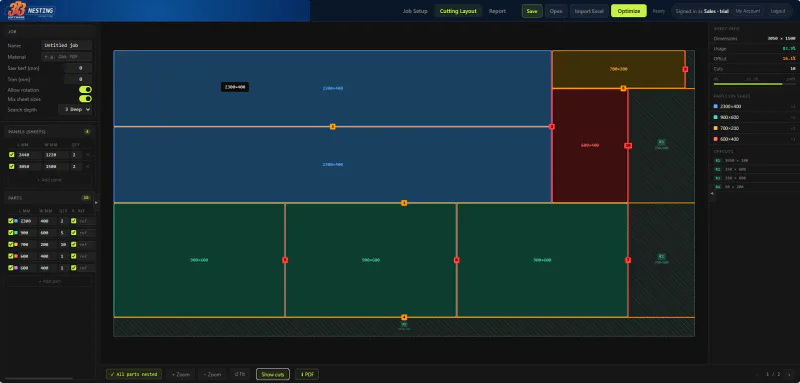Select the R2 offcut label on the sheet

(x=661, y=257)
